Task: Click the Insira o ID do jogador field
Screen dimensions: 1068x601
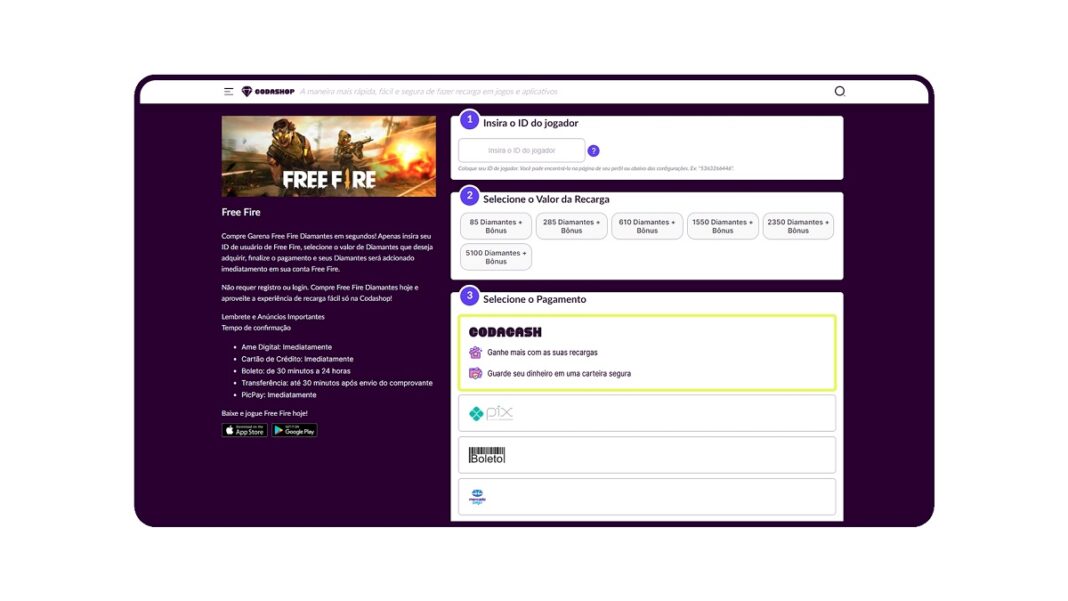Action: tap(521, 149)
